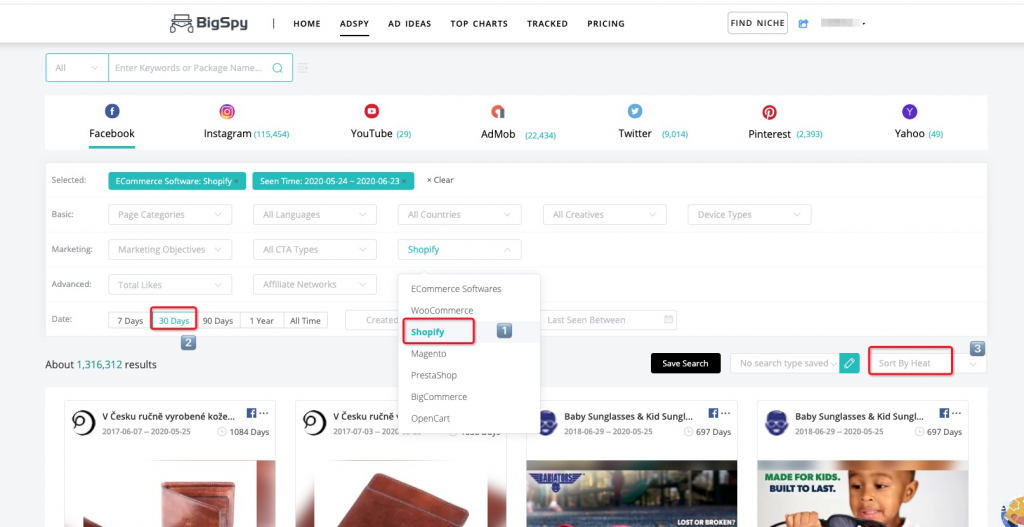Select the Pinterest platform icon
The width and height of the screenshot is (1024, 527).
tap(770, 112)
